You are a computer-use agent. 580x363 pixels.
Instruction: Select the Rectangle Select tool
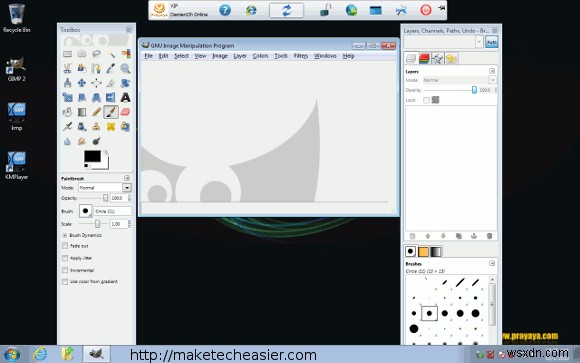pyautogui.click(x=67, y=54)
